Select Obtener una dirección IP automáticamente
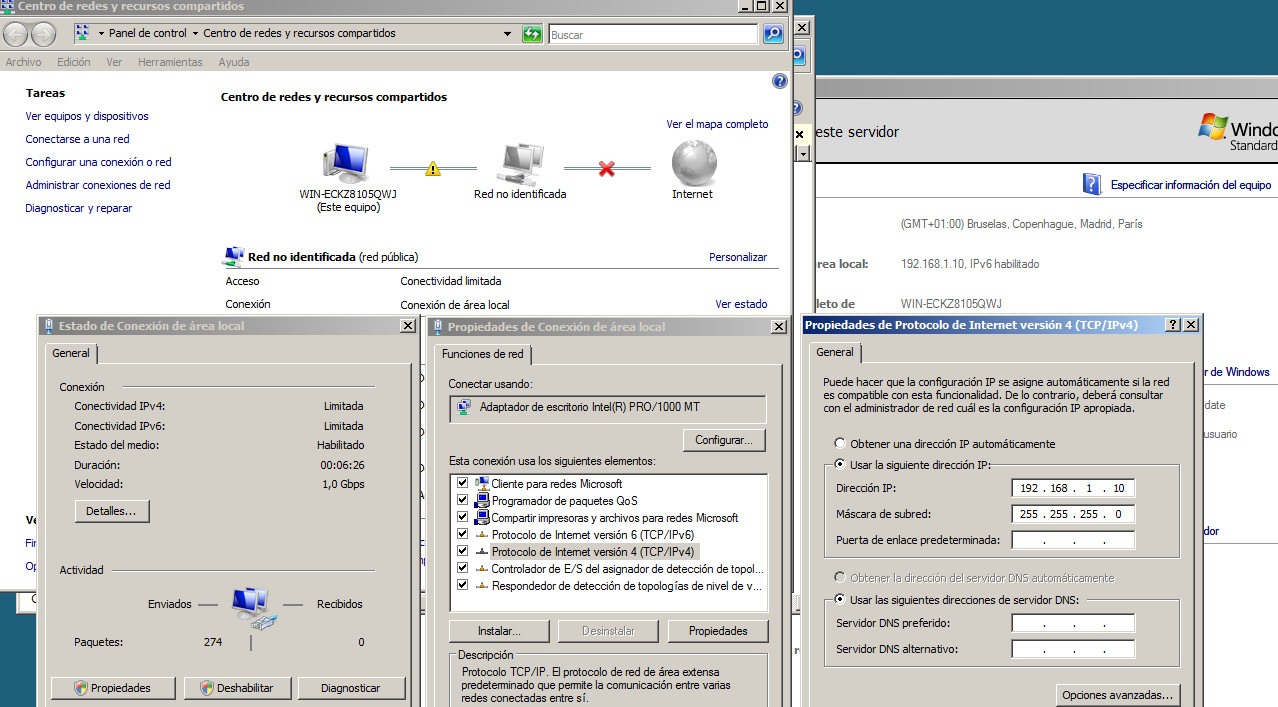Screen dimensions: 1278x707 coord(840,444)
